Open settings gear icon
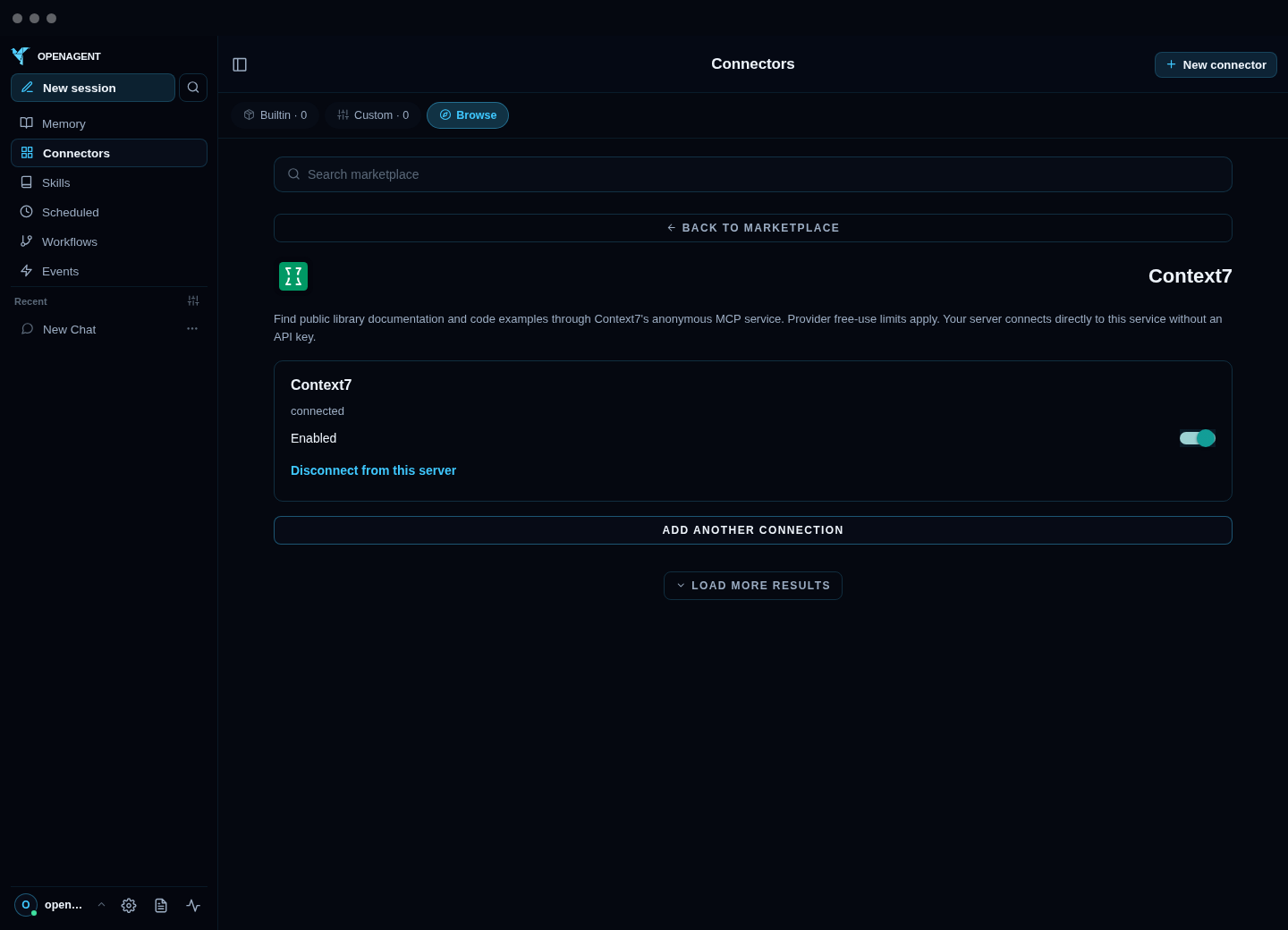The height and width of the screenshot is (930, 1288). 129,906
